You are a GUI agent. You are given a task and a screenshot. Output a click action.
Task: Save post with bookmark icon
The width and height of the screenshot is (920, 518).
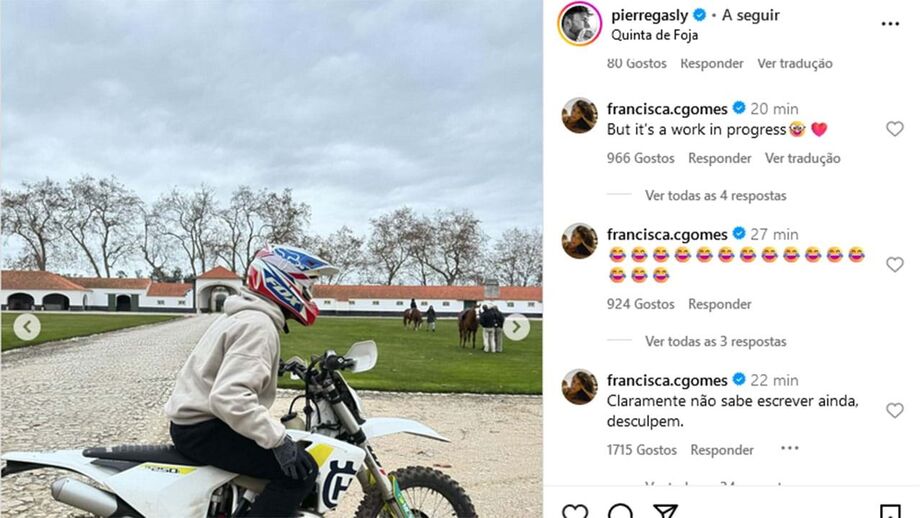890,511
